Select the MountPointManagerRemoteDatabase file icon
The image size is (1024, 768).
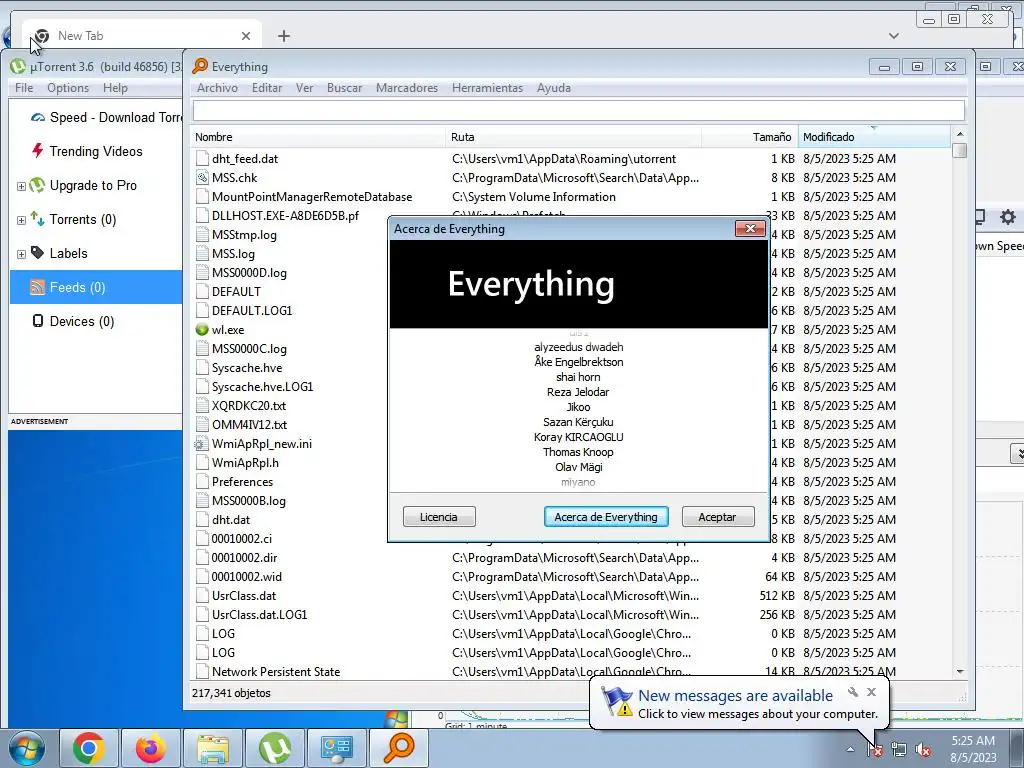(202, 197)
